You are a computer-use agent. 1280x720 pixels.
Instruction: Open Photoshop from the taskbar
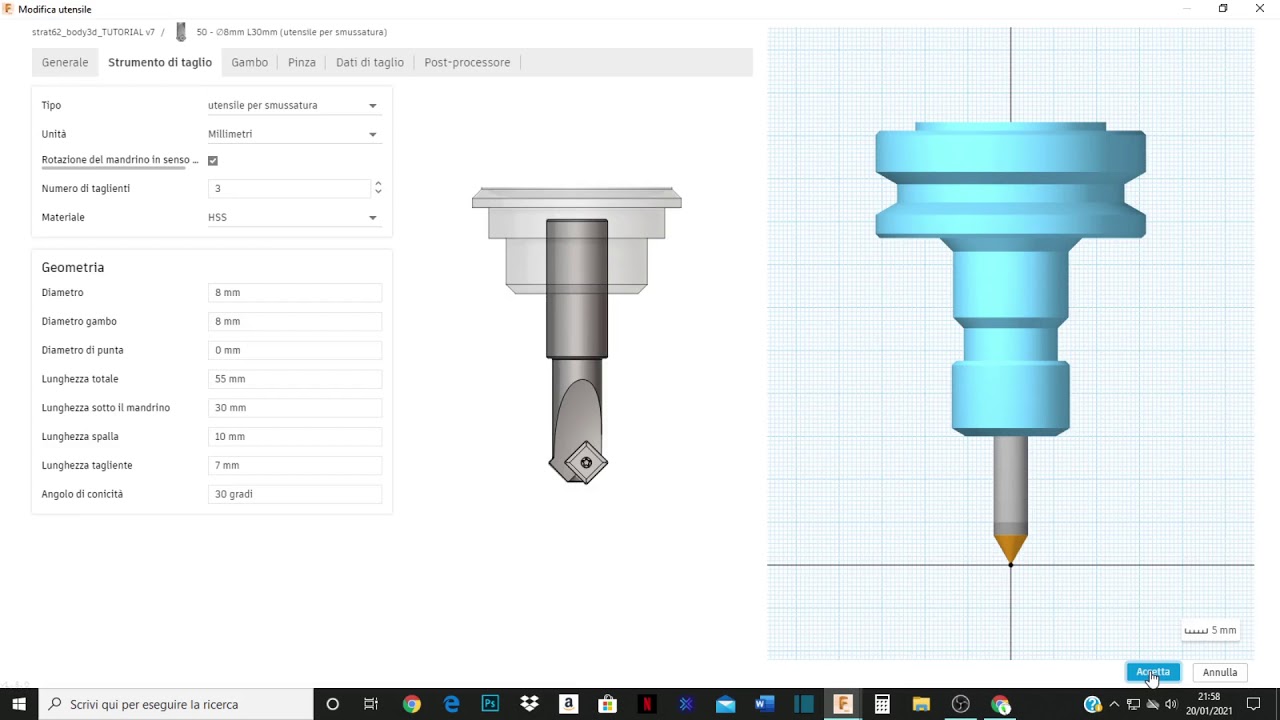(x=490, y=704)
